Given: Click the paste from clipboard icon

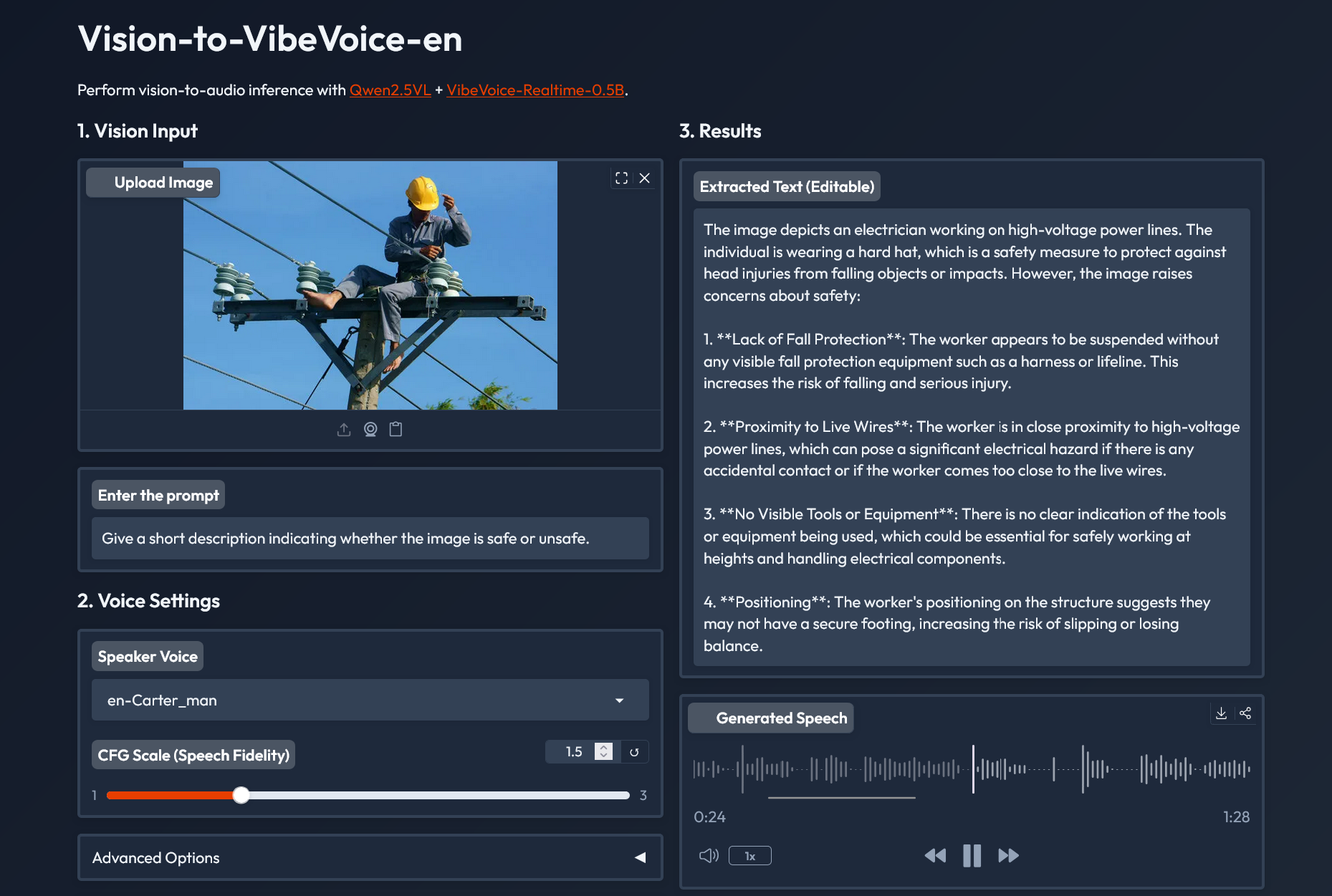Looking at the screenshot, I should [396, 430].
